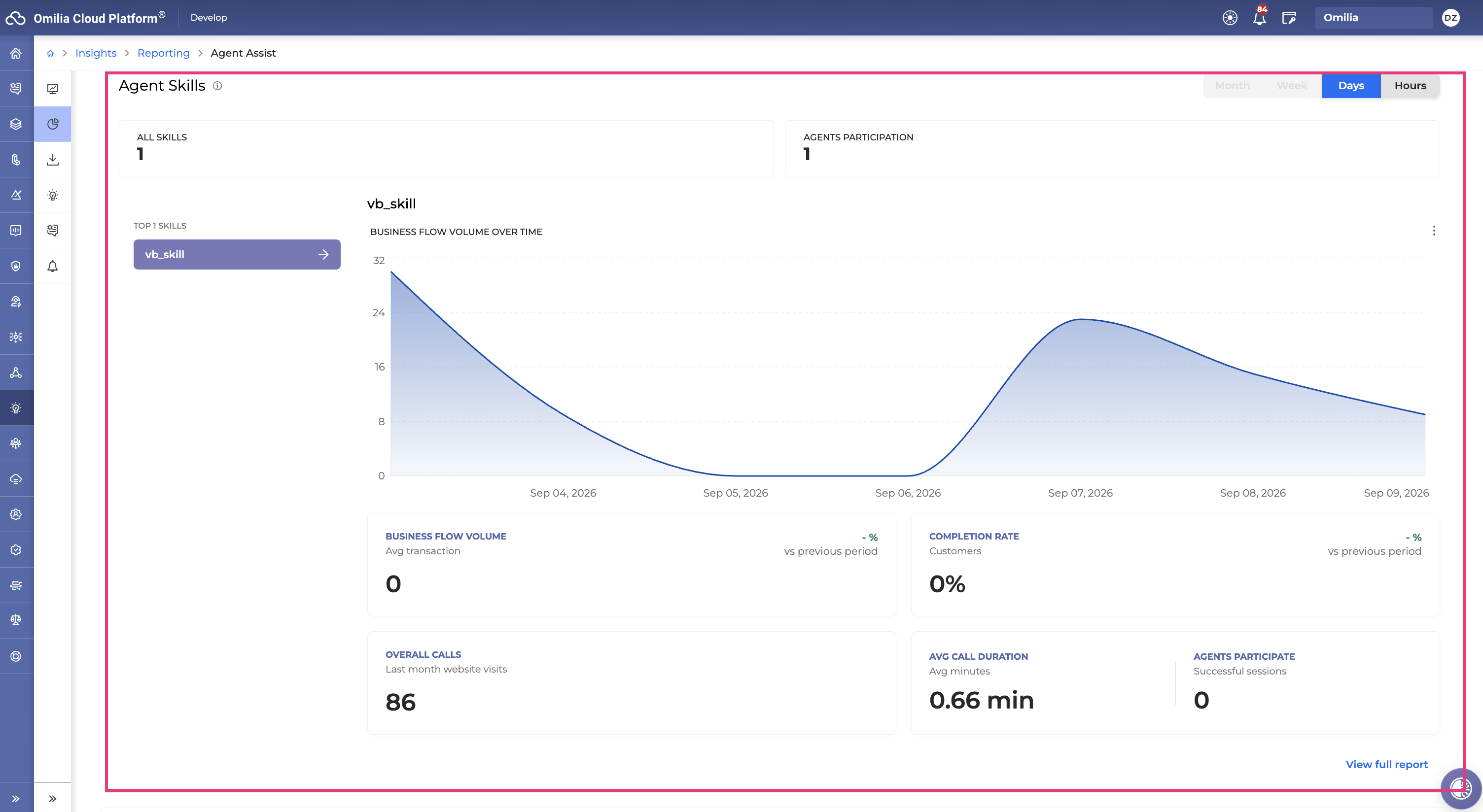Click the Agent Assist breadcrumb text
The image size is (1483, 812).
pos(243,53)
